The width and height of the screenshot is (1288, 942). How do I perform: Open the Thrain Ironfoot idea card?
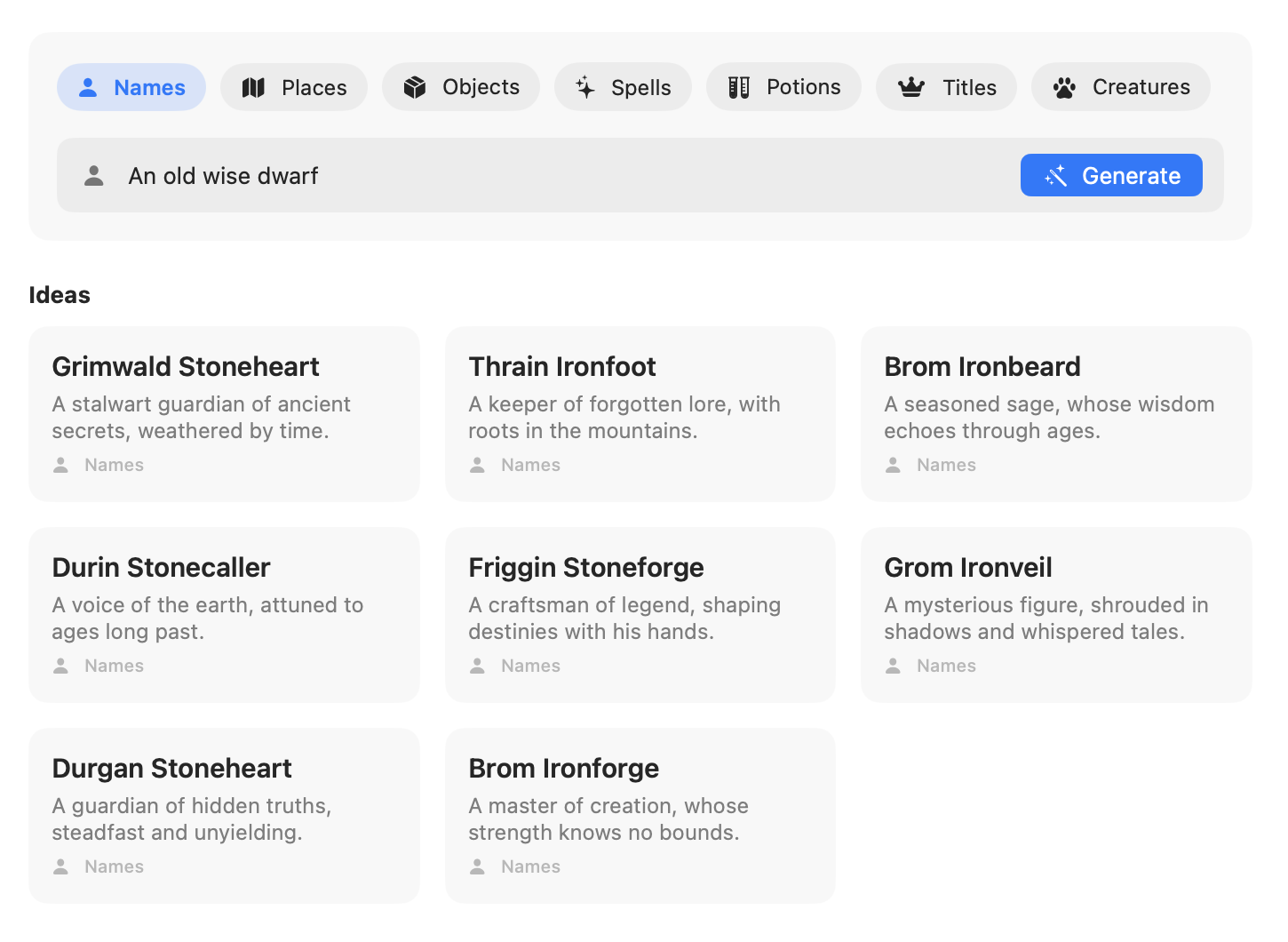tap(640, 414)
